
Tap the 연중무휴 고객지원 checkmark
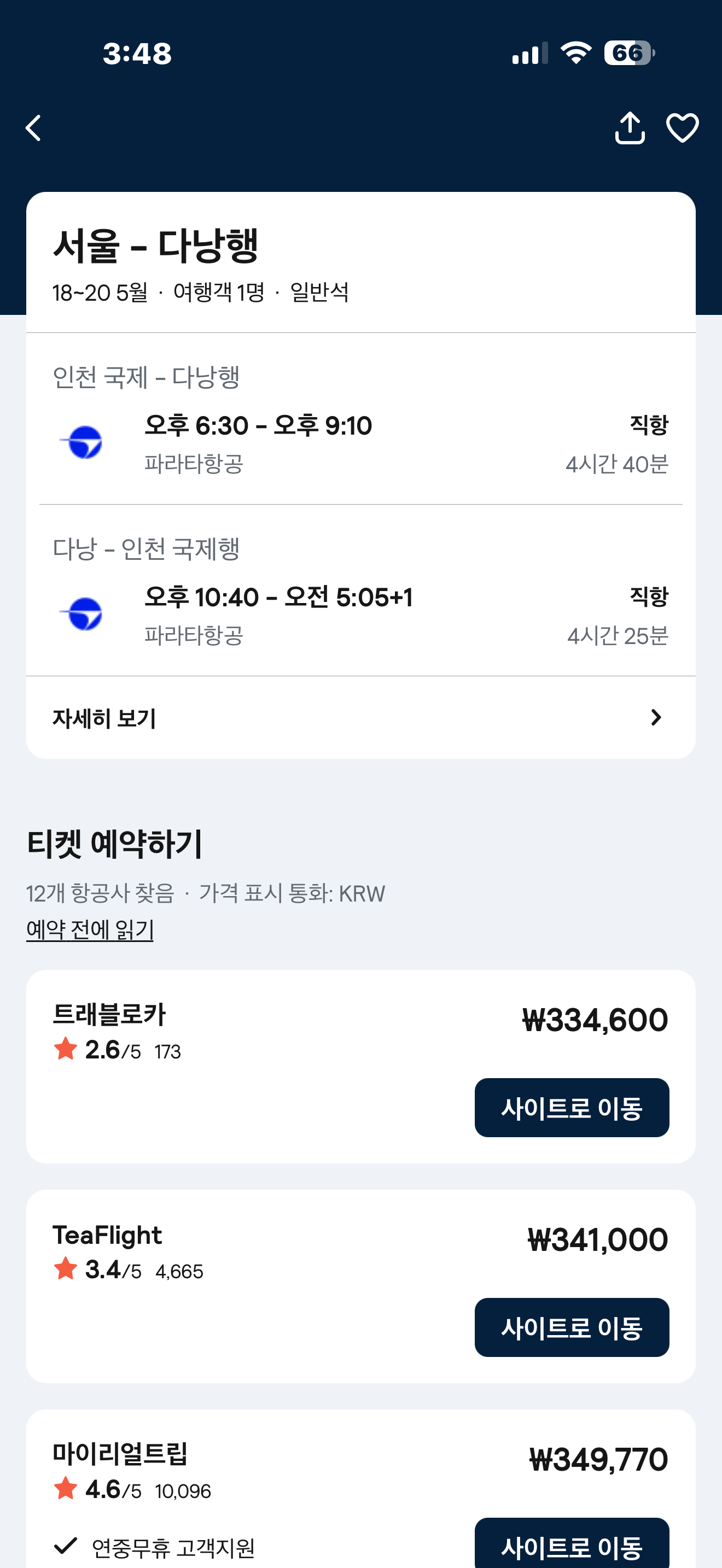pos(66,1546)
